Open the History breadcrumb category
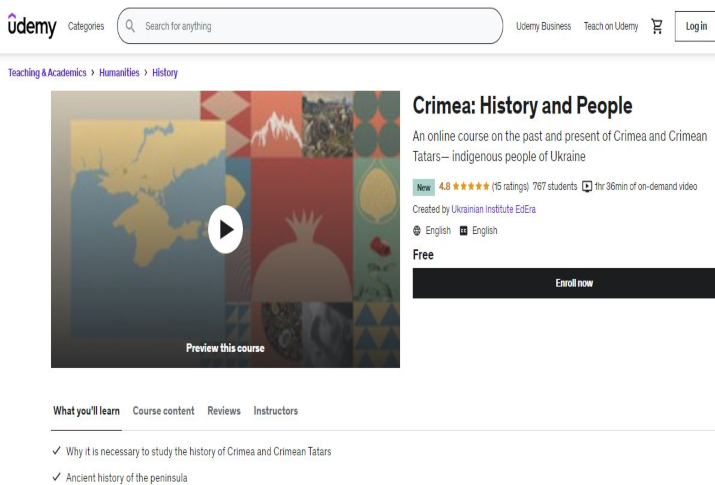 (165, 73)
